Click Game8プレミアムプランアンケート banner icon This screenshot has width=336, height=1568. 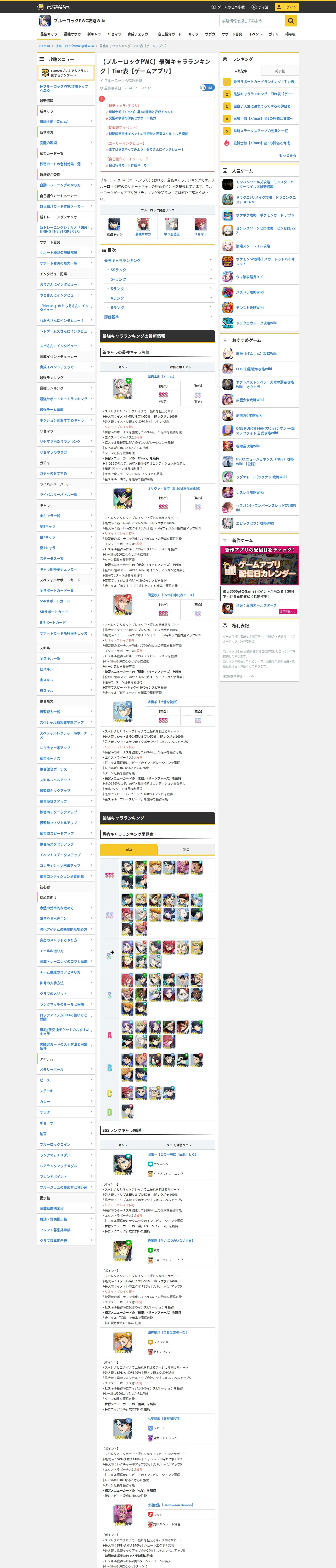(45, 73)
